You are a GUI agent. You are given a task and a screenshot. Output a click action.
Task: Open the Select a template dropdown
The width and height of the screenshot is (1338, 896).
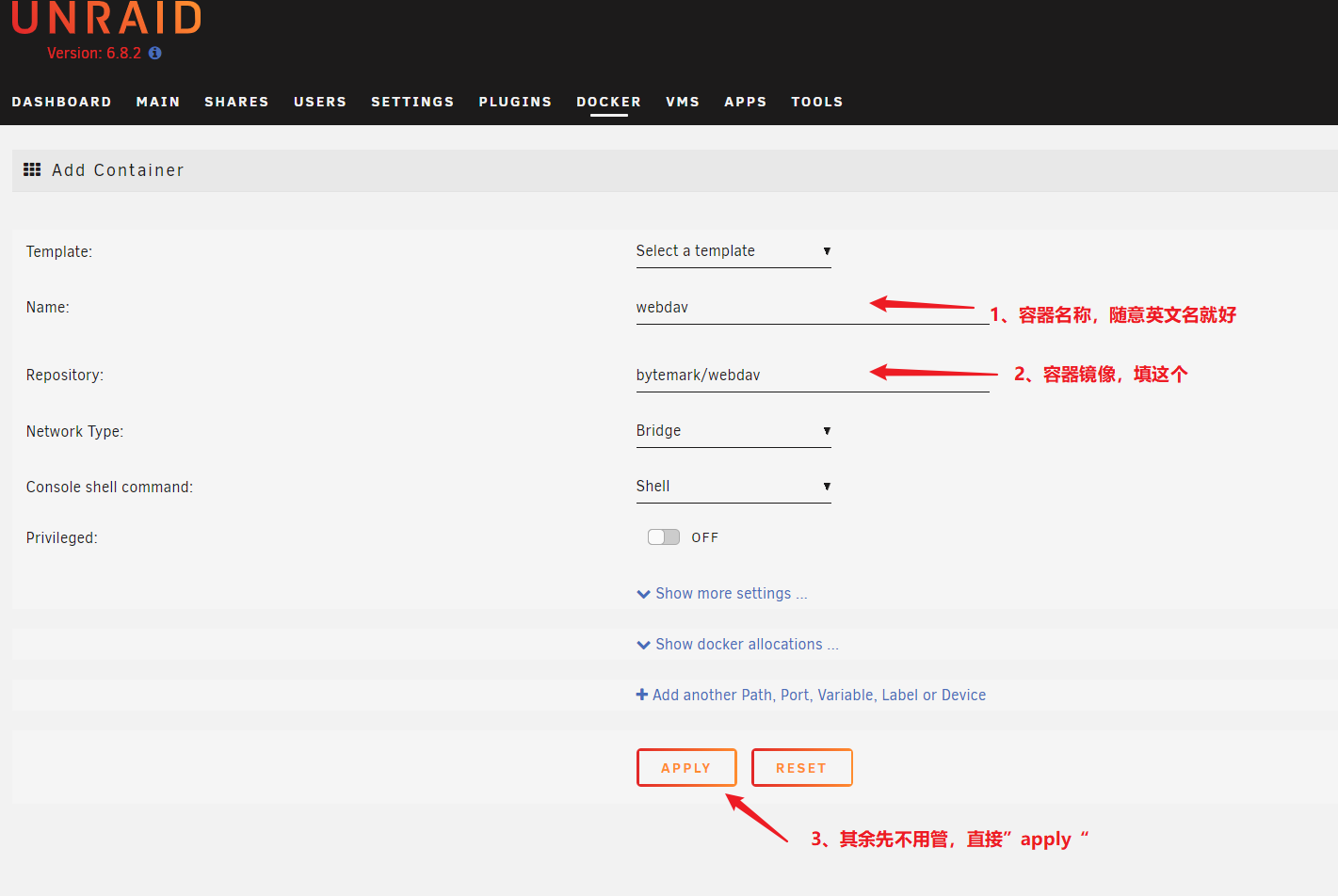[x=733, y=251]
